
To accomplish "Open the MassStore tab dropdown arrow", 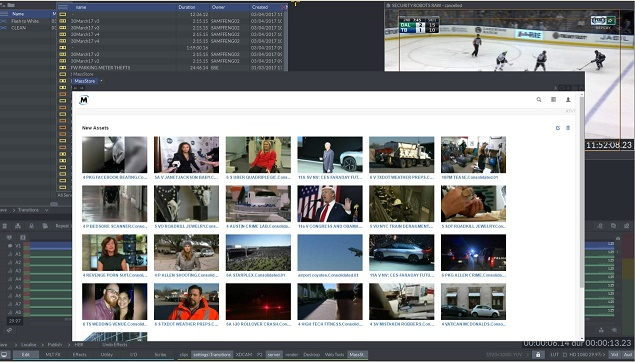I will point(101,81).
